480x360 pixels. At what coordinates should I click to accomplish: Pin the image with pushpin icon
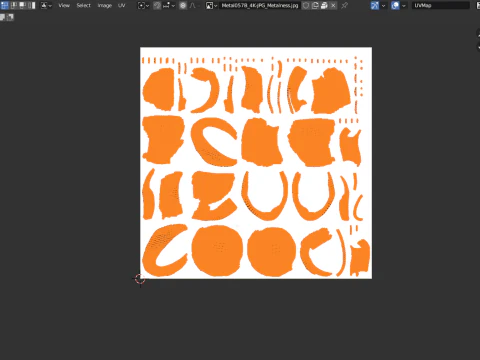pyautogui.click(x=345, y=5)
